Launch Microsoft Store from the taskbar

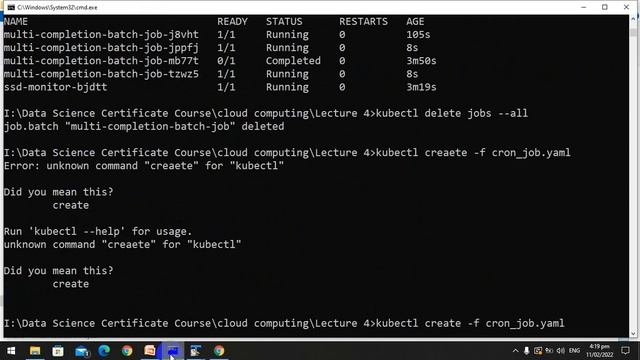pos(58,351)
